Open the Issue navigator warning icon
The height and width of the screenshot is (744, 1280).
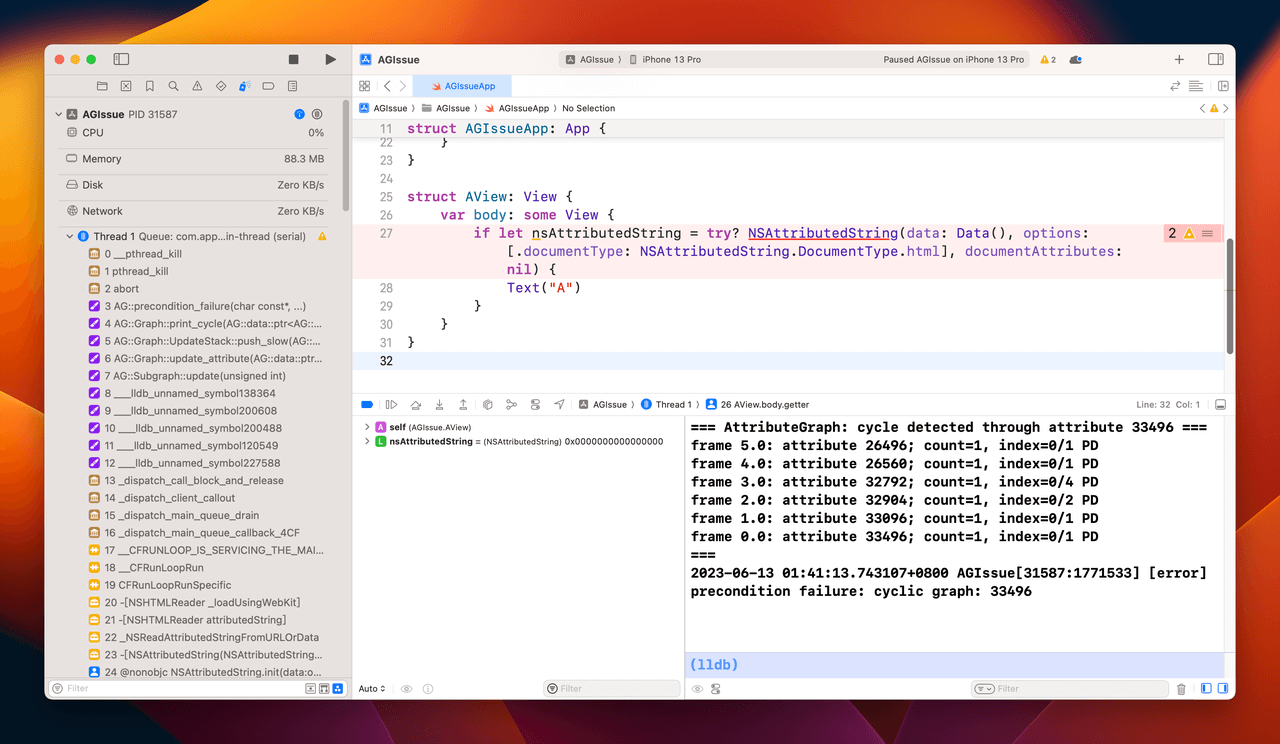(x=197, y=86)
